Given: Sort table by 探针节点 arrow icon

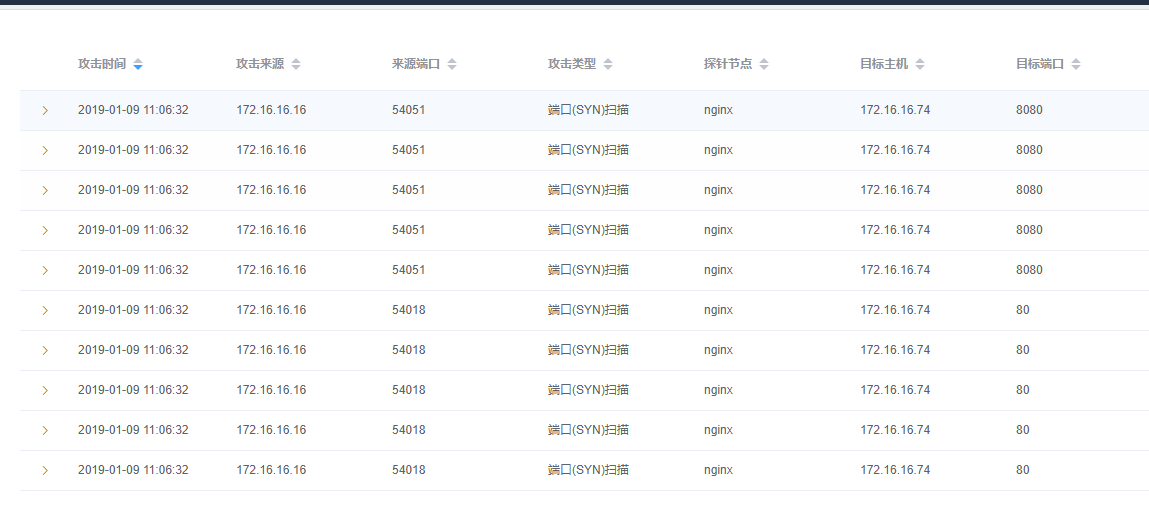Looking at the screenshot, I should 764,64.
